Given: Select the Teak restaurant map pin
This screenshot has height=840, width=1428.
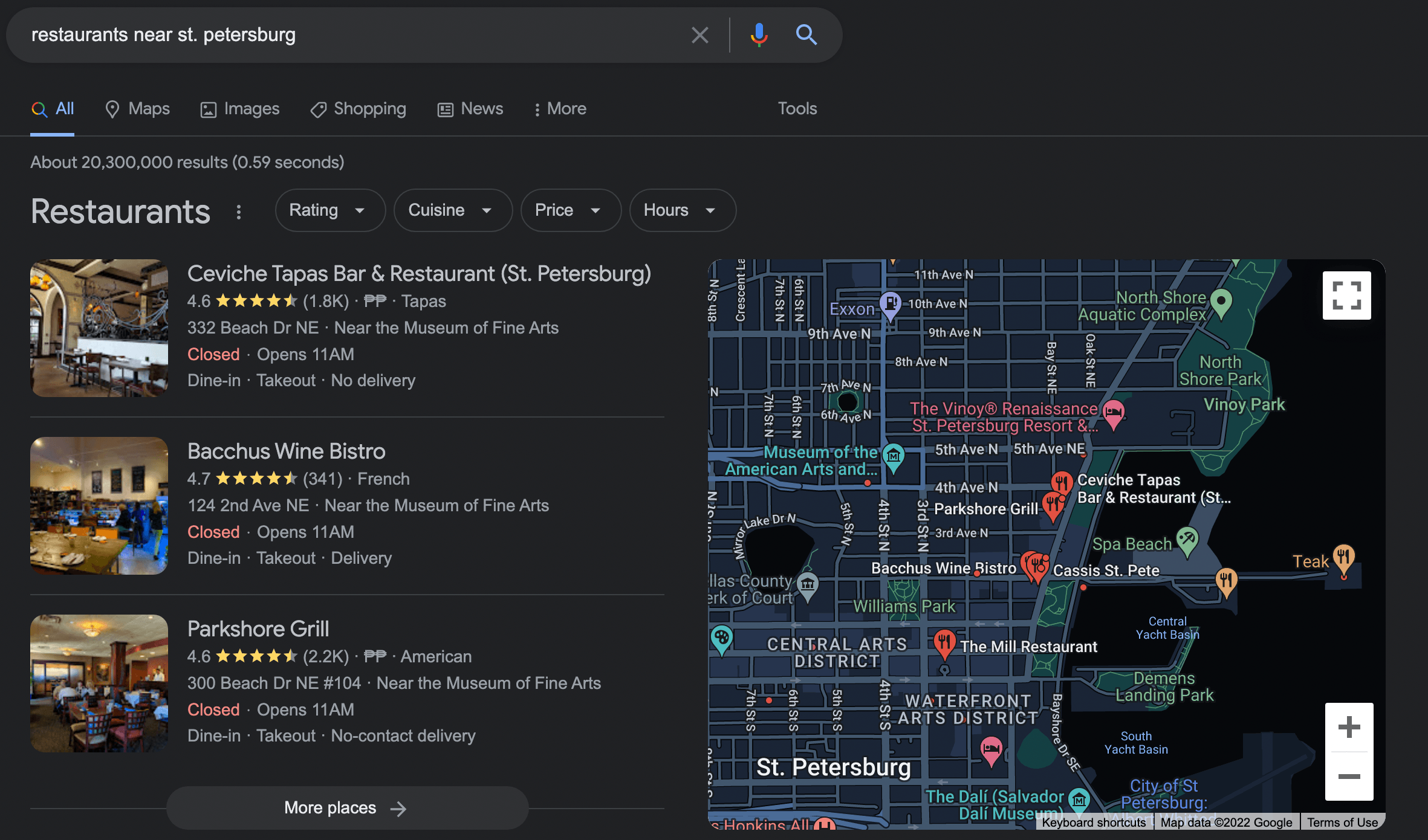Looking at the screenshot, I should click(1343, 560).
